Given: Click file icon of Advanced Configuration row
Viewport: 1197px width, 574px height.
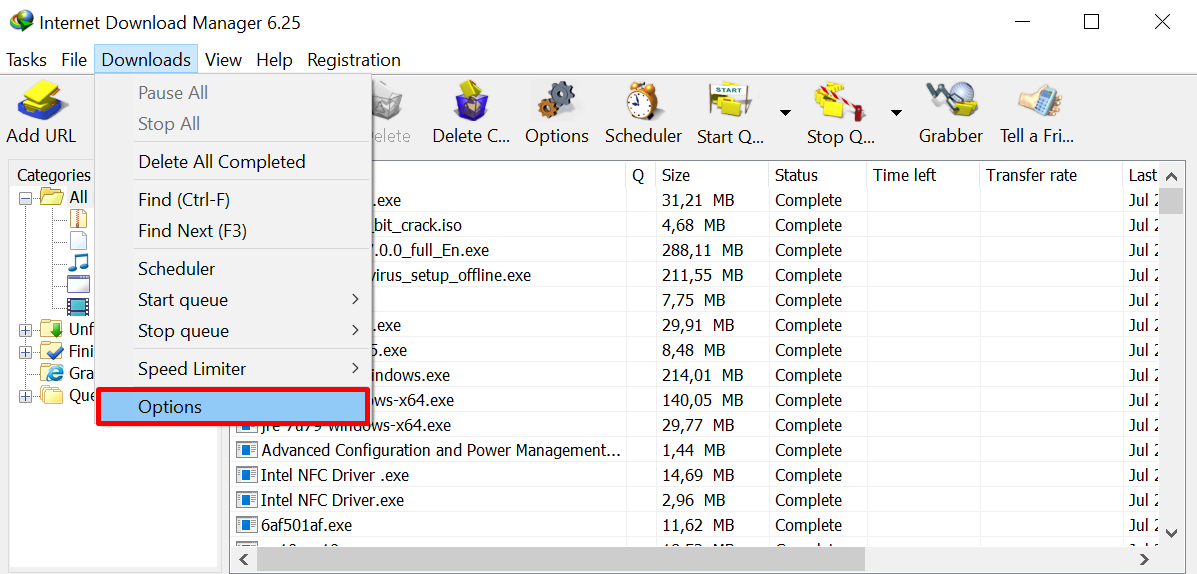Looking at the screenshot, I should pos(247,450).
